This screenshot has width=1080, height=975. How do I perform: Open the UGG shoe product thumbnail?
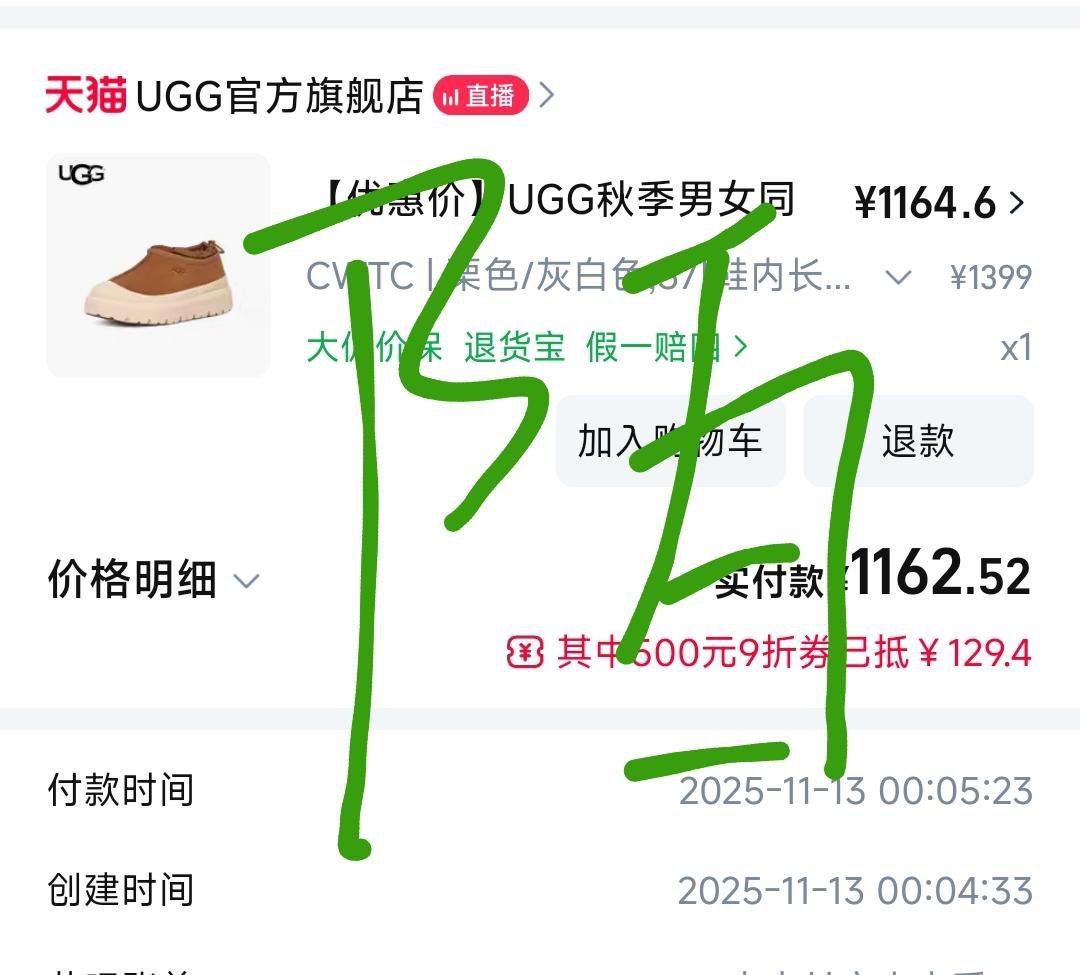click(x=158, y=265)
